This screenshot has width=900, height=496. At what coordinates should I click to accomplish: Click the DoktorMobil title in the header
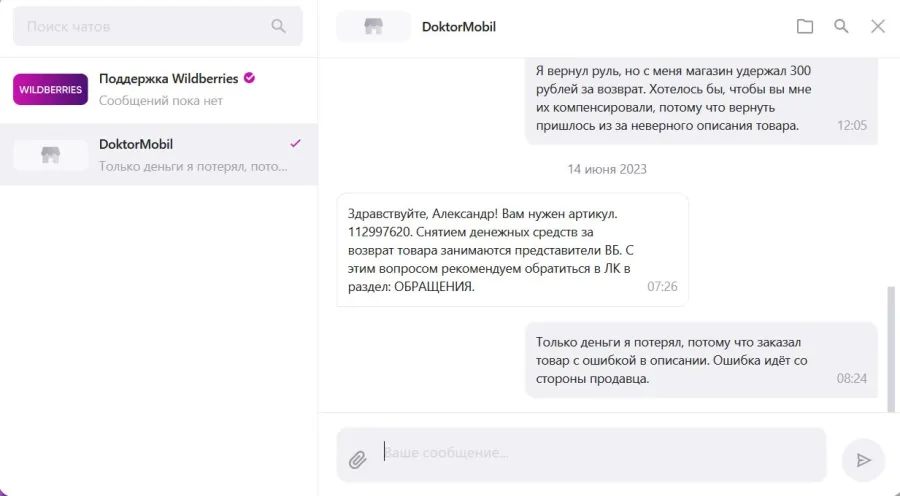click(459, 26)
